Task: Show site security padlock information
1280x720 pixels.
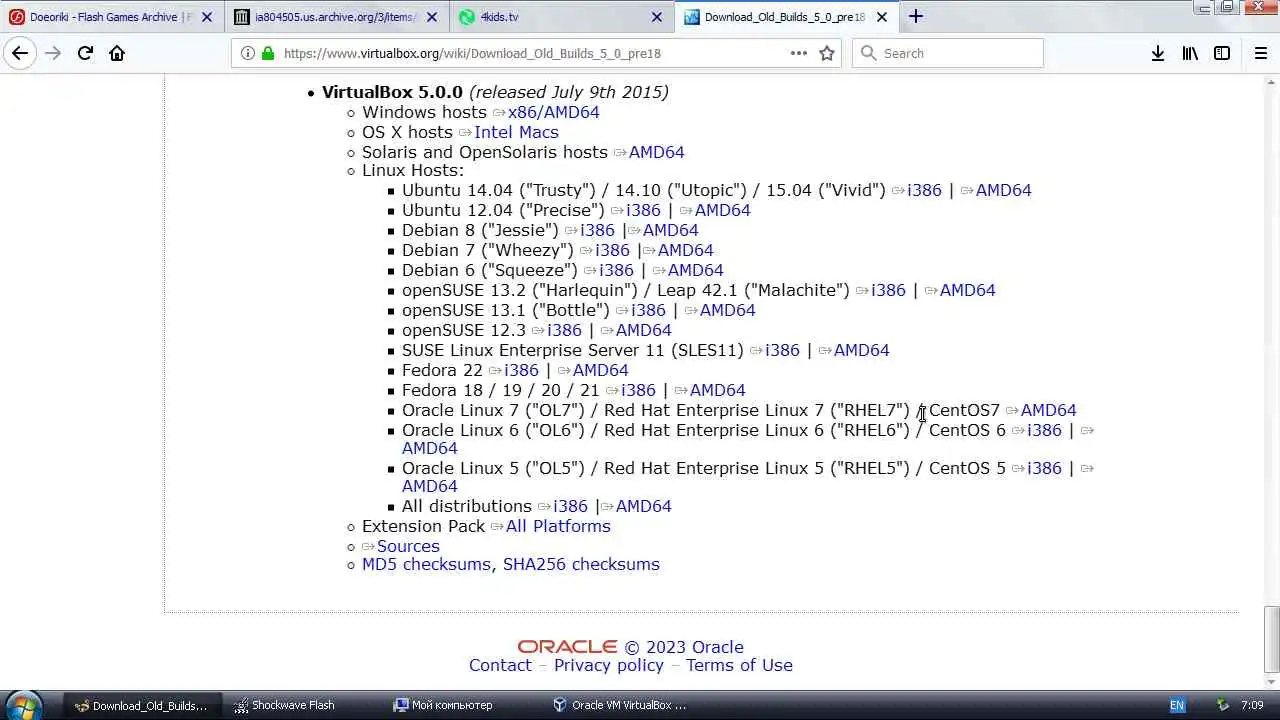Action: click(268, 53)
